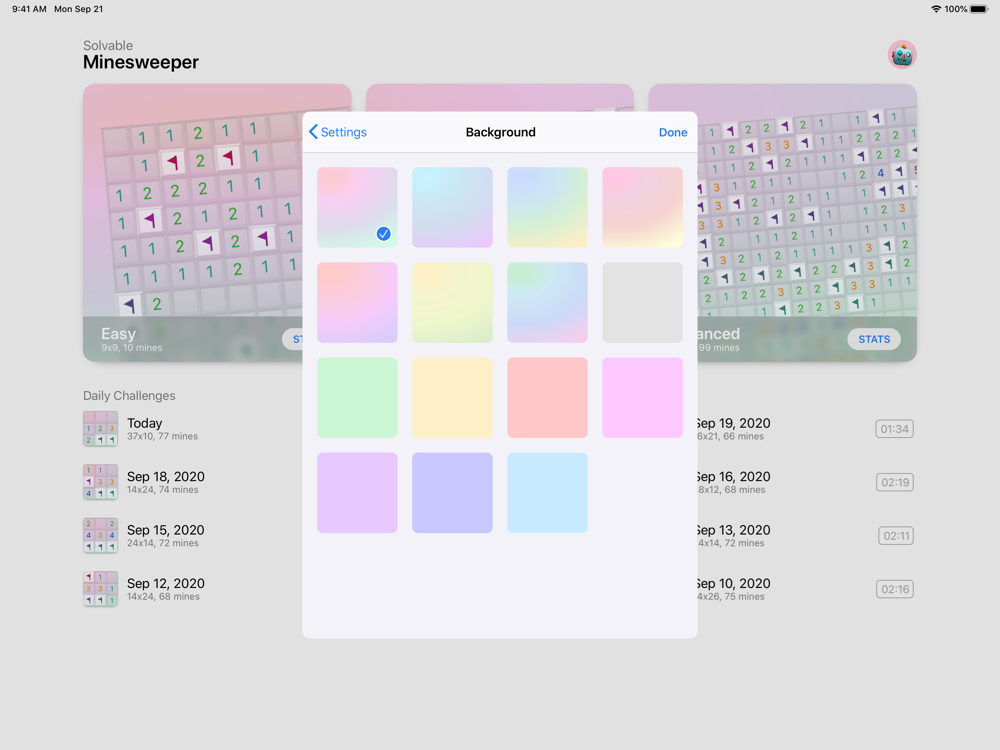Click Sep 15 challenge board thumbnail
Image resolution: width=1000 pixels, height=750 pixels.
coord(101,536)
